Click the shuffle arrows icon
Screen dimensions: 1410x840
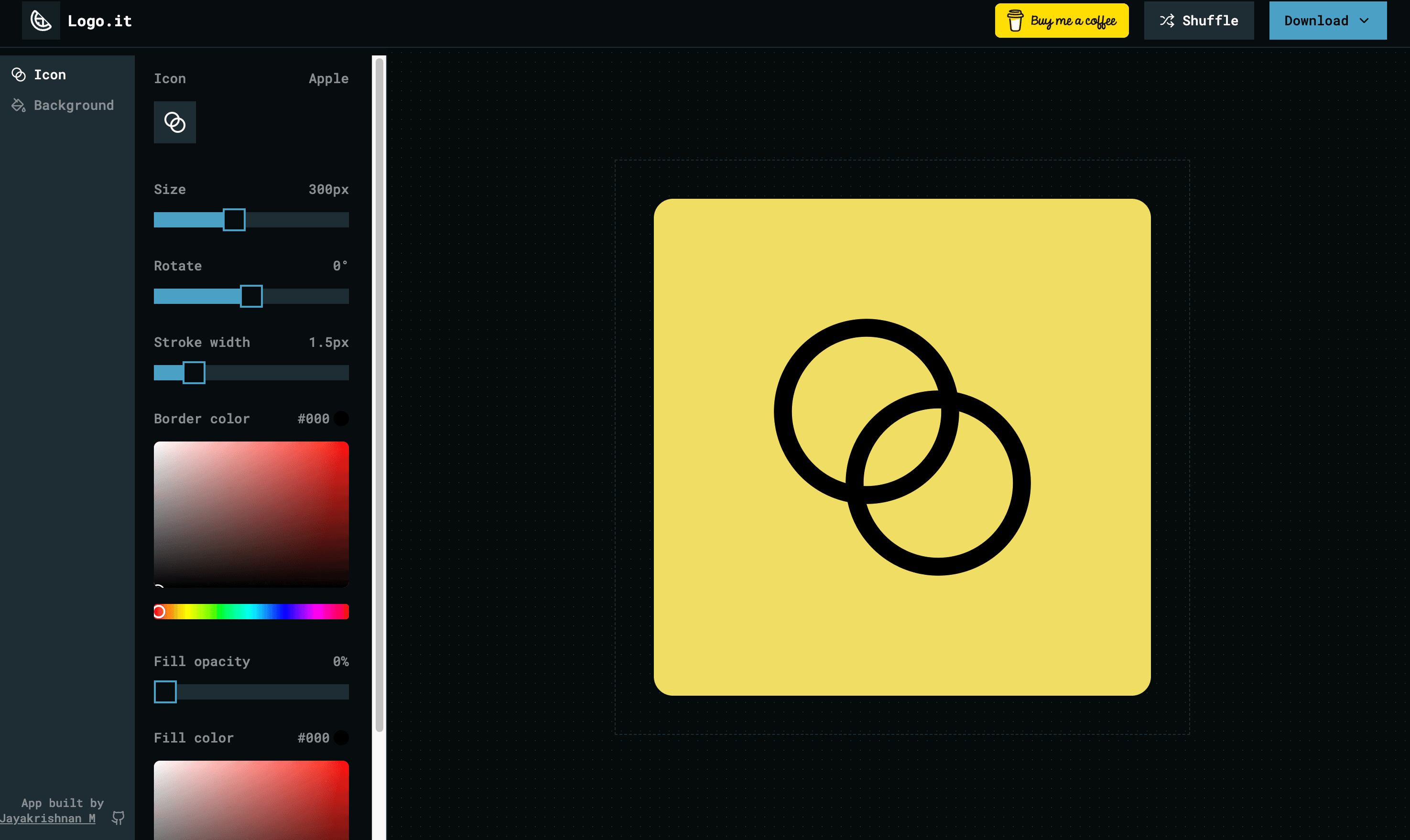tap(1167, 21)
